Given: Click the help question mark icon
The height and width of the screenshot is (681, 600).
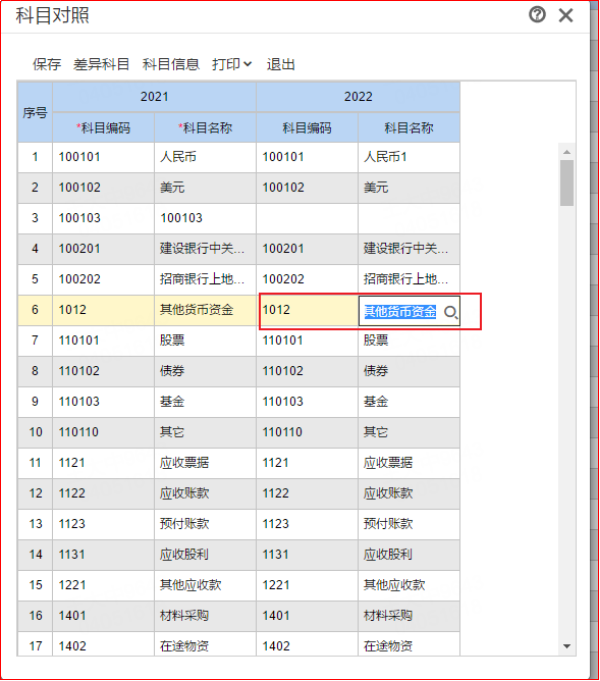Looking at the screenshot, I should [538, 15].
